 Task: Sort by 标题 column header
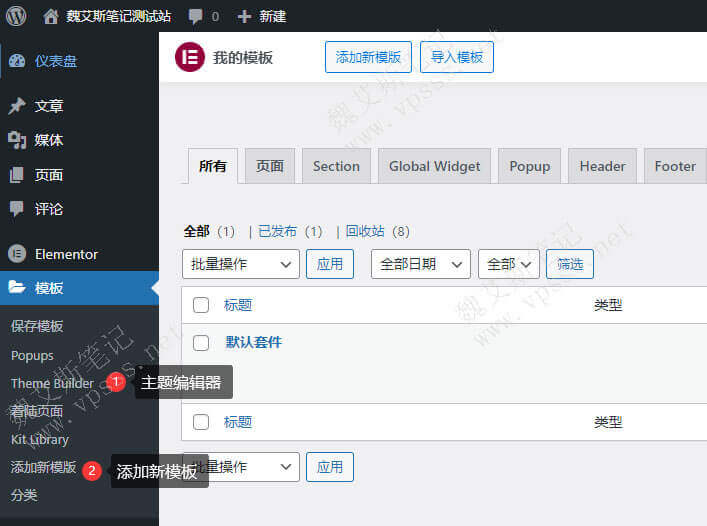(x=238, y=305)
